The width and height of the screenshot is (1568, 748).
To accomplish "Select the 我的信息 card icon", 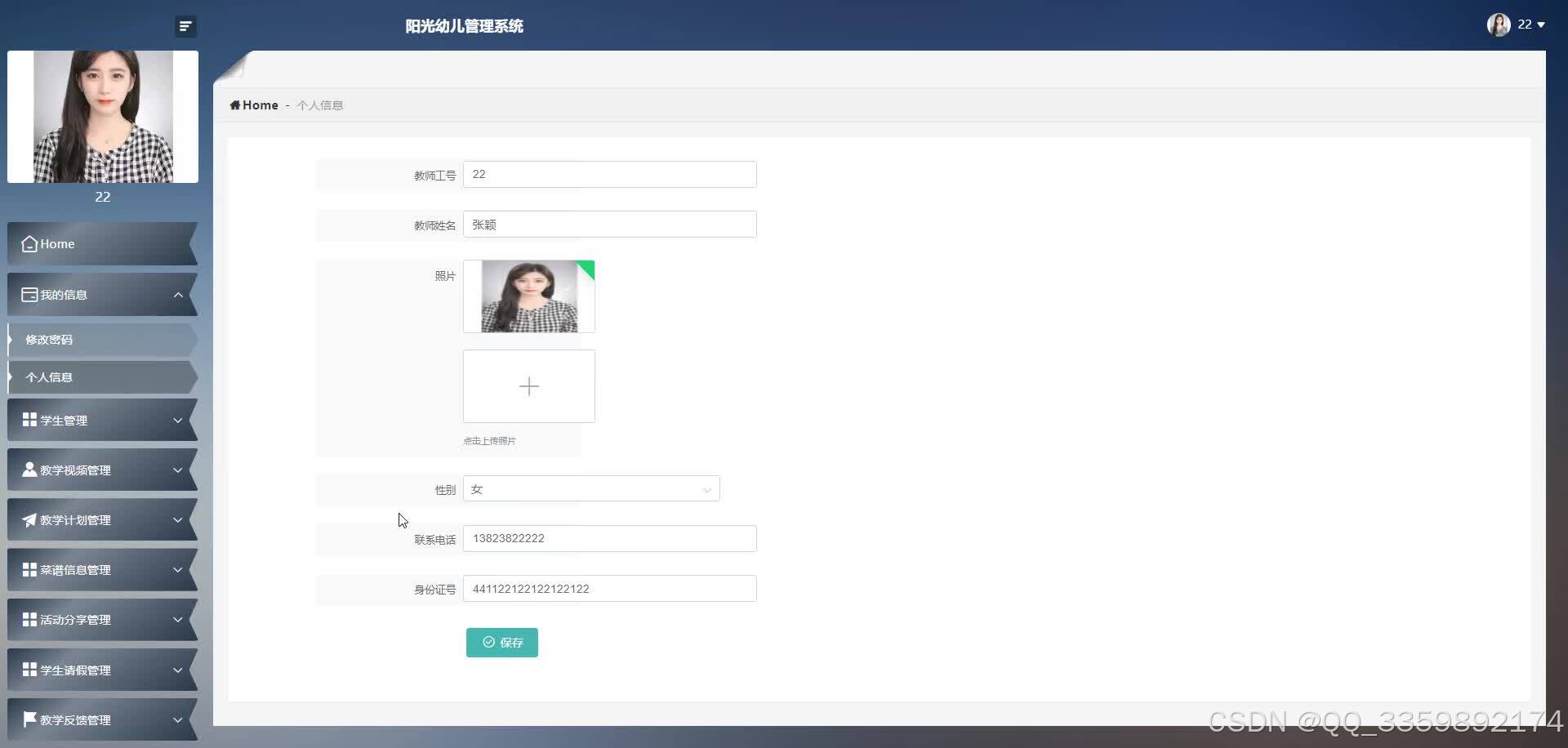I will [29, 294].
